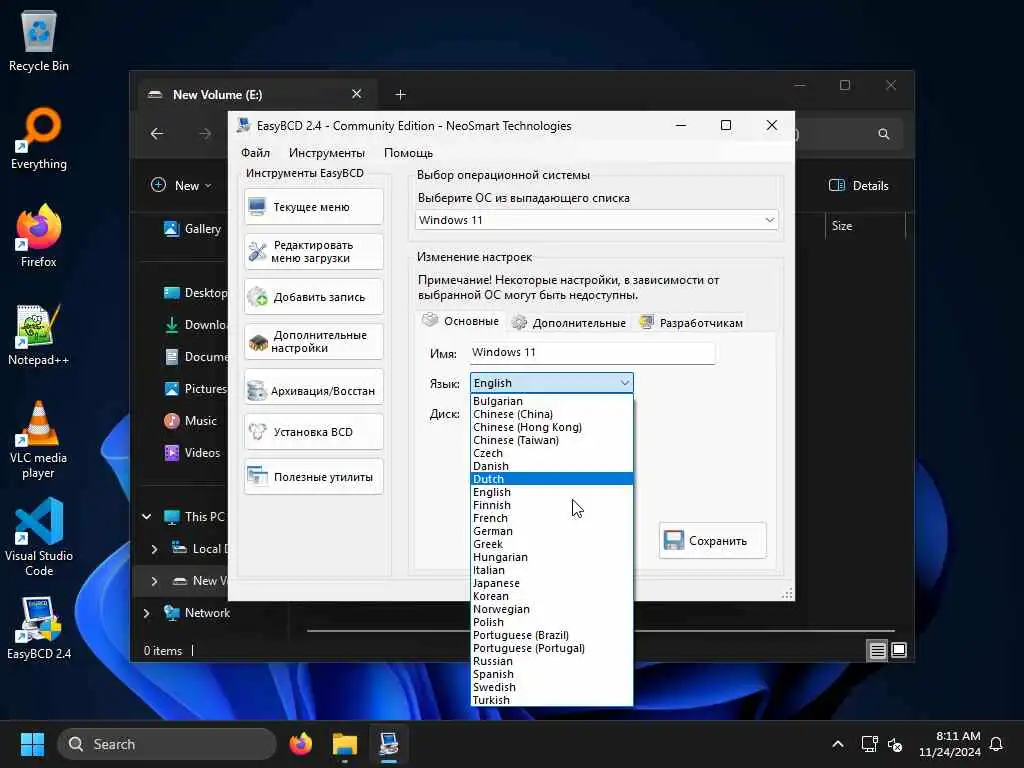Open the Файл menu
The height and width of the screenshot is (768, 1024).
[x=255, y=153]
